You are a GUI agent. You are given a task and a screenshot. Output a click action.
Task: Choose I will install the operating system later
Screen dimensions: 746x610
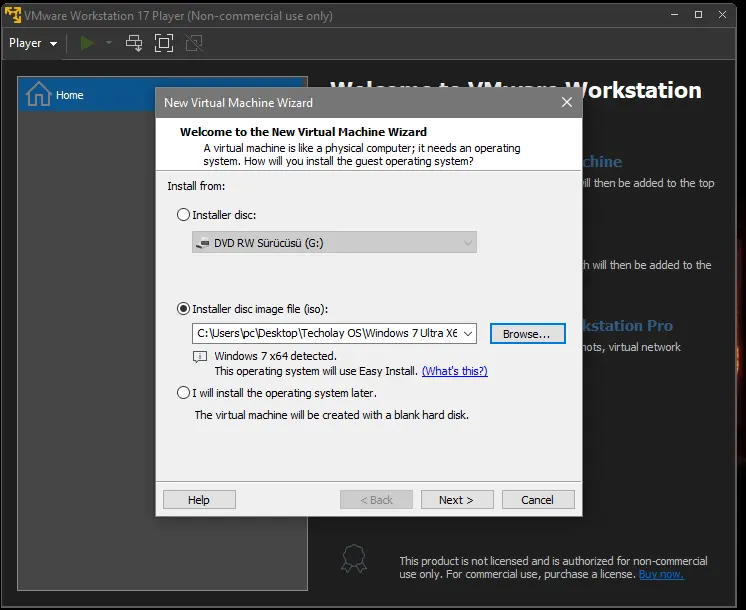click(183, 393)
